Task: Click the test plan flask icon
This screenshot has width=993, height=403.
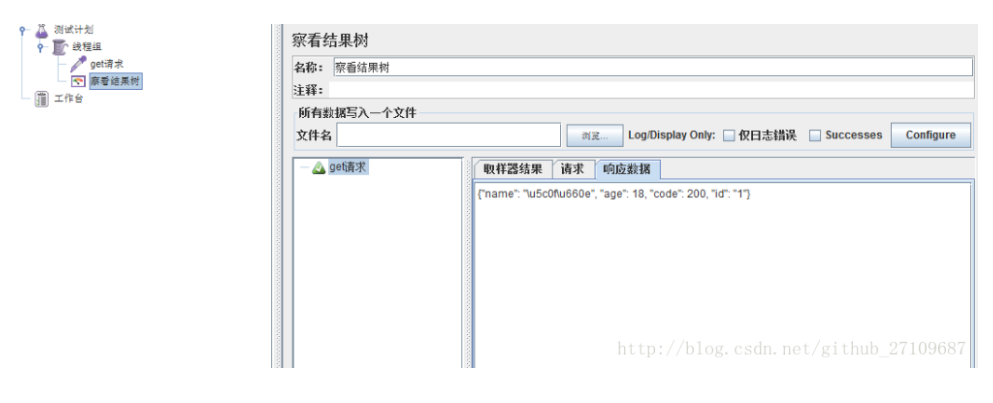Action: click(42, 30)
